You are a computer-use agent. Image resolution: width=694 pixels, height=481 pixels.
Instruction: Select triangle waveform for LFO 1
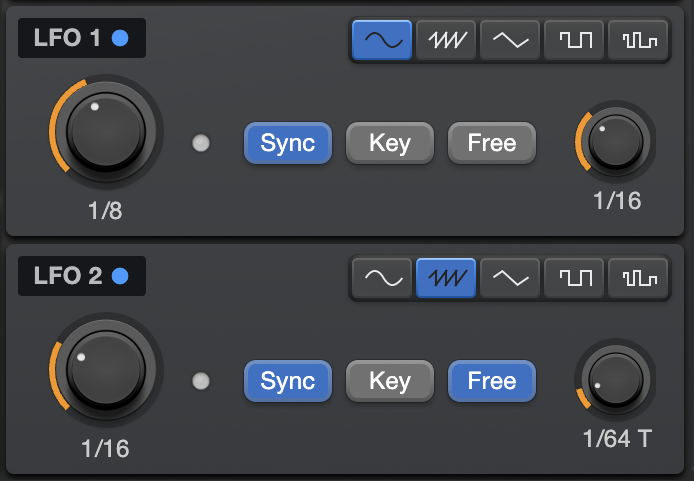pyautogui.click(x=510, y=40)
